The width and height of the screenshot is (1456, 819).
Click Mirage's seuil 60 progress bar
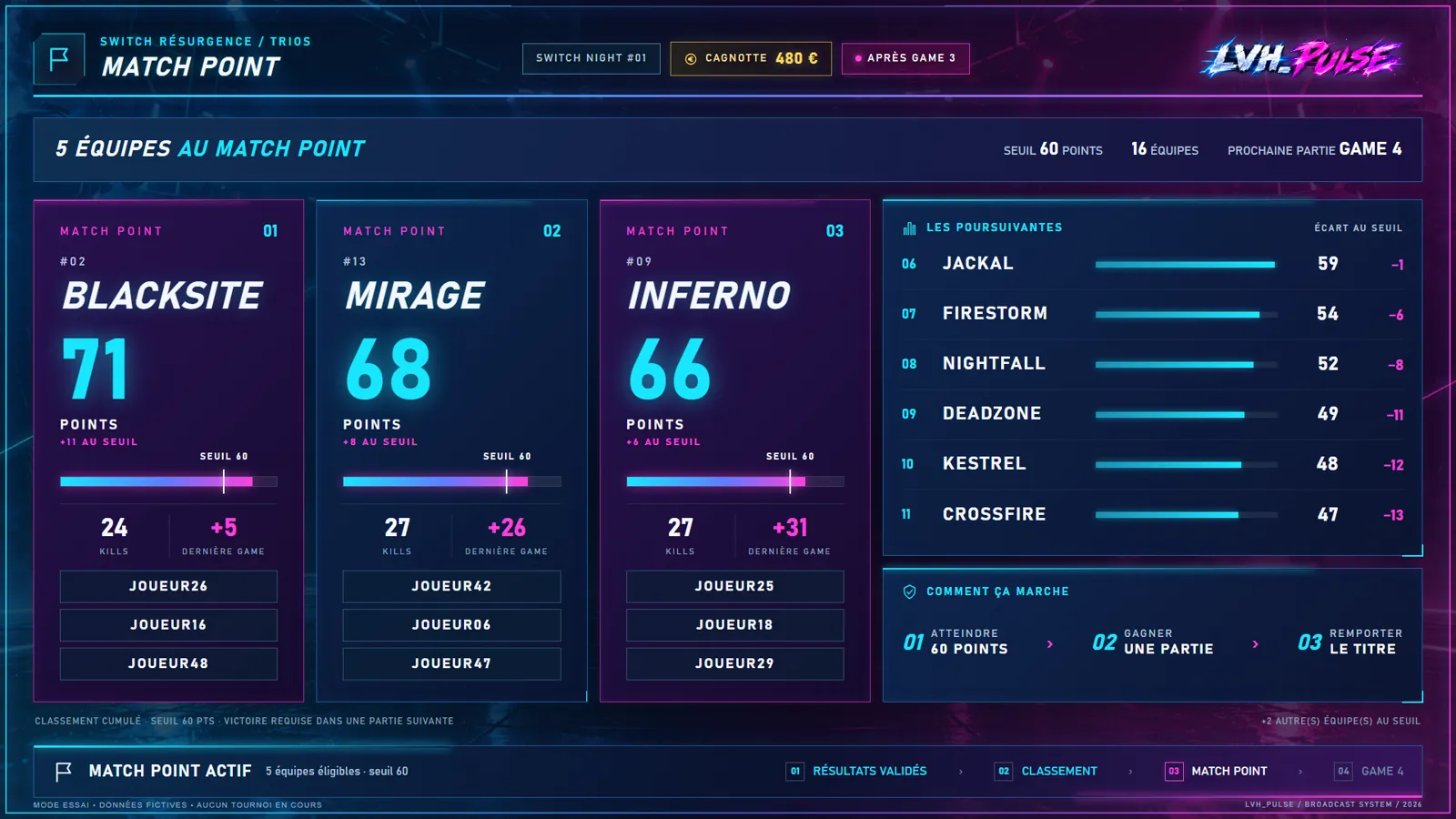[x=451, y=481]
